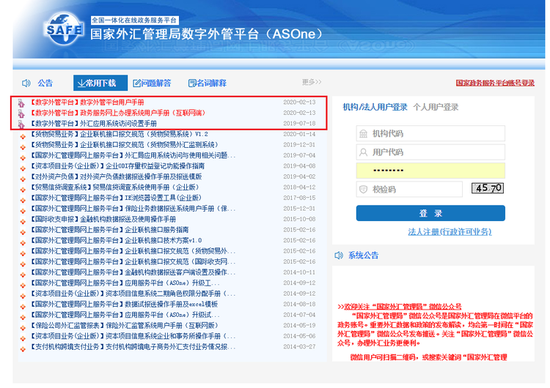Click download icon beside 数字外管平台用户手册

21,103
